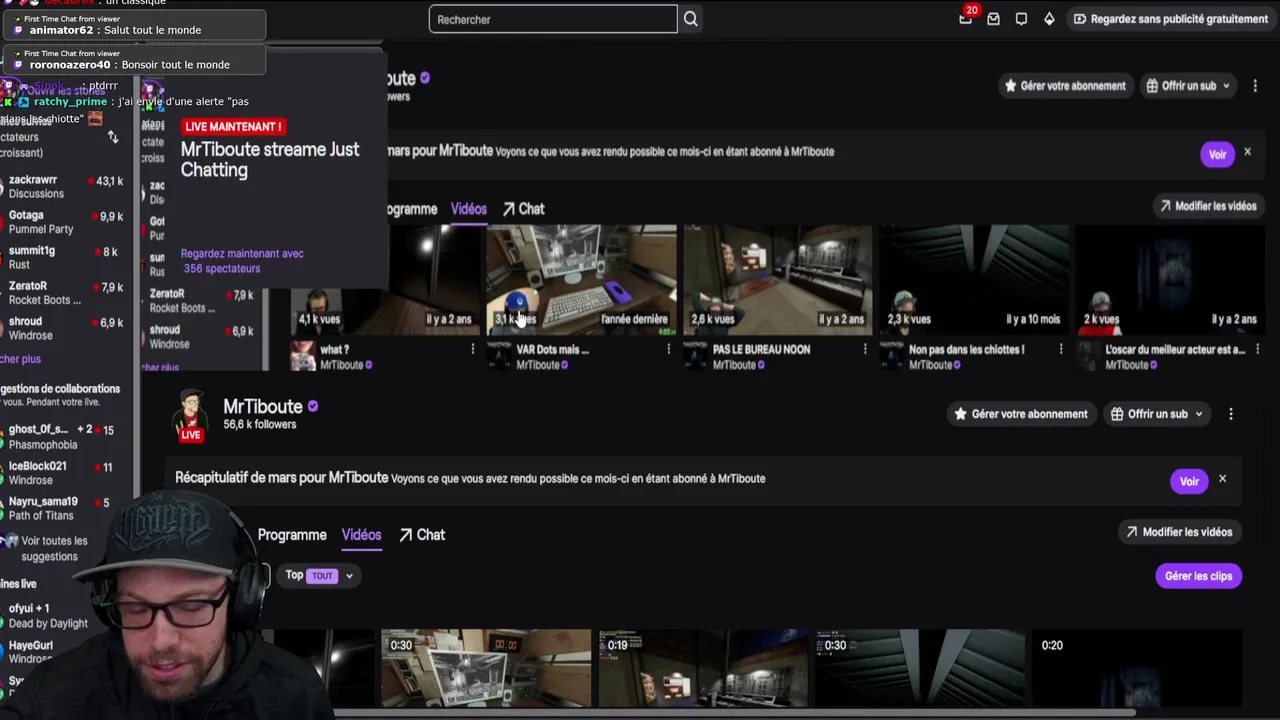
Task: Open "Non pas dans les chiottes !" thumbnail
Action: [x=973, y=280]
